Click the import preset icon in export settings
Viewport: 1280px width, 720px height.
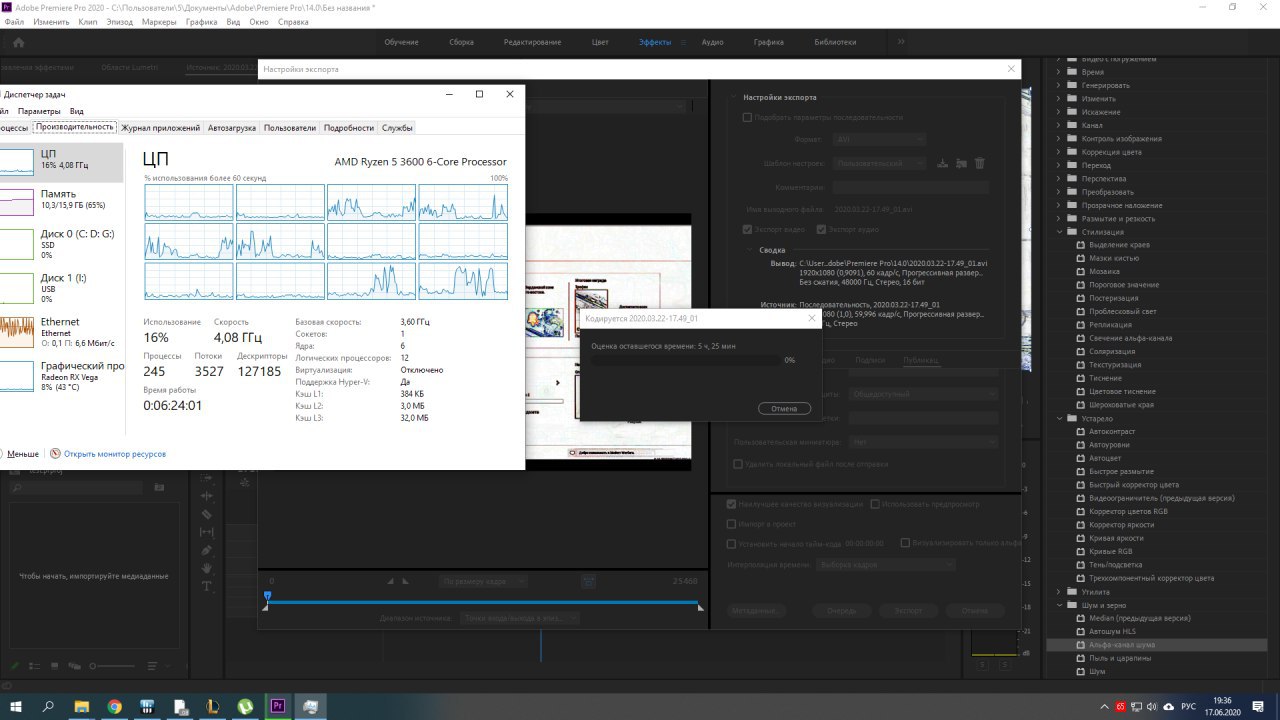(x=961, y=163)
